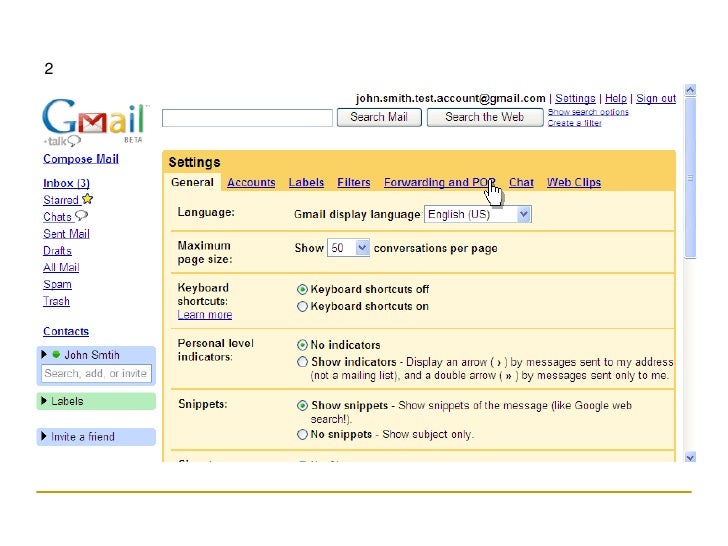728x546 pixels.
Task: Open the Labels settings tab
Action: click(x=306, y=182)
